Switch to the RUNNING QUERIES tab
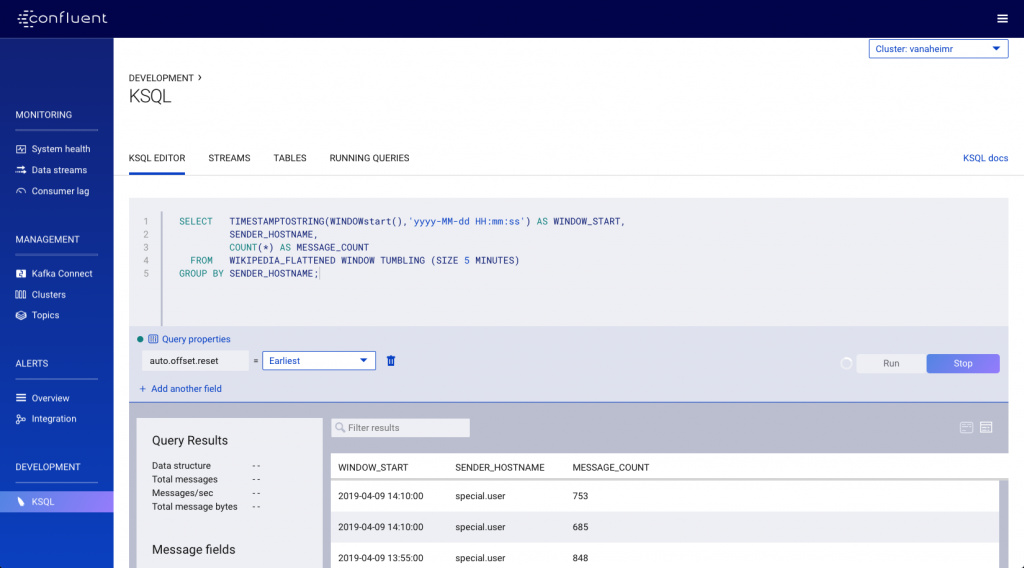 369,158
